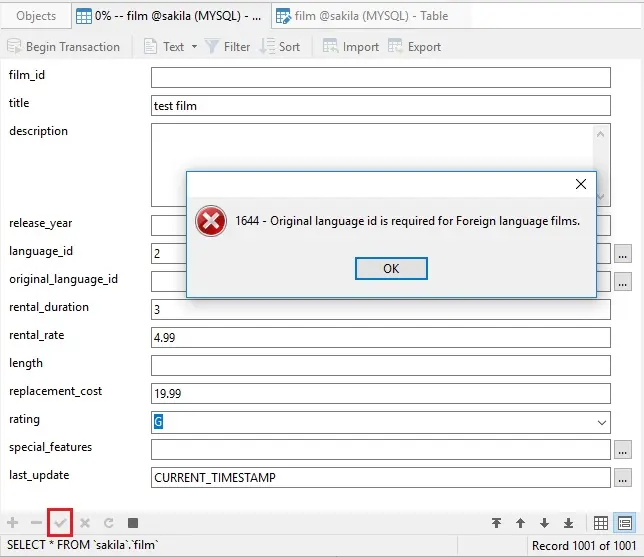
Task: Go to first record arrow icon
Action: [497, 523]
